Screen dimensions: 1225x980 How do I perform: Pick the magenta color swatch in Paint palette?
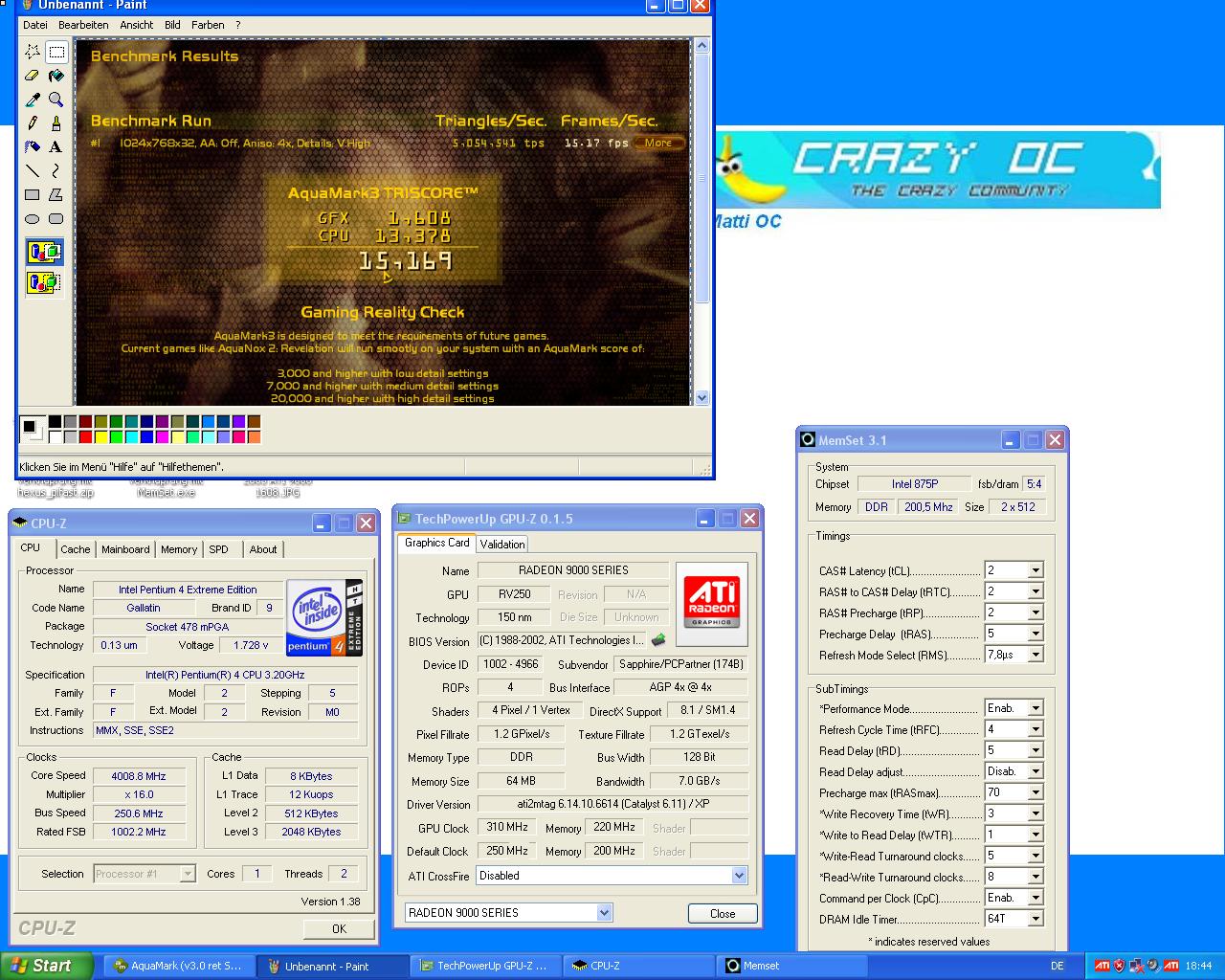click(163, 437)
